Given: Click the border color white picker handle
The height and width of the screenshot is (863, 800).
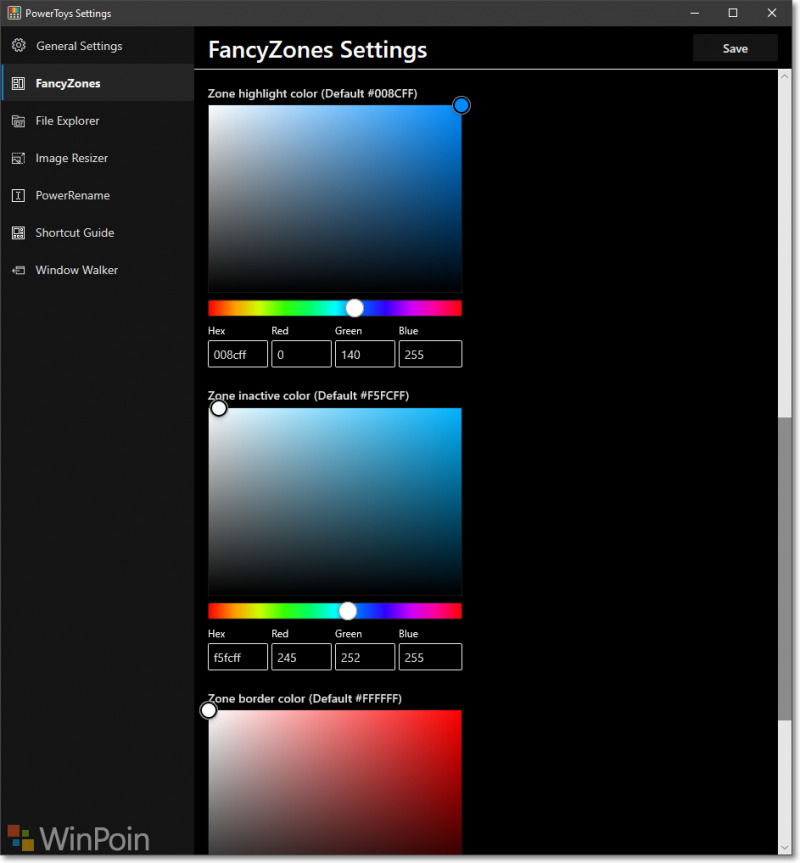Looking at the screenshot, I should coord(208,711).
